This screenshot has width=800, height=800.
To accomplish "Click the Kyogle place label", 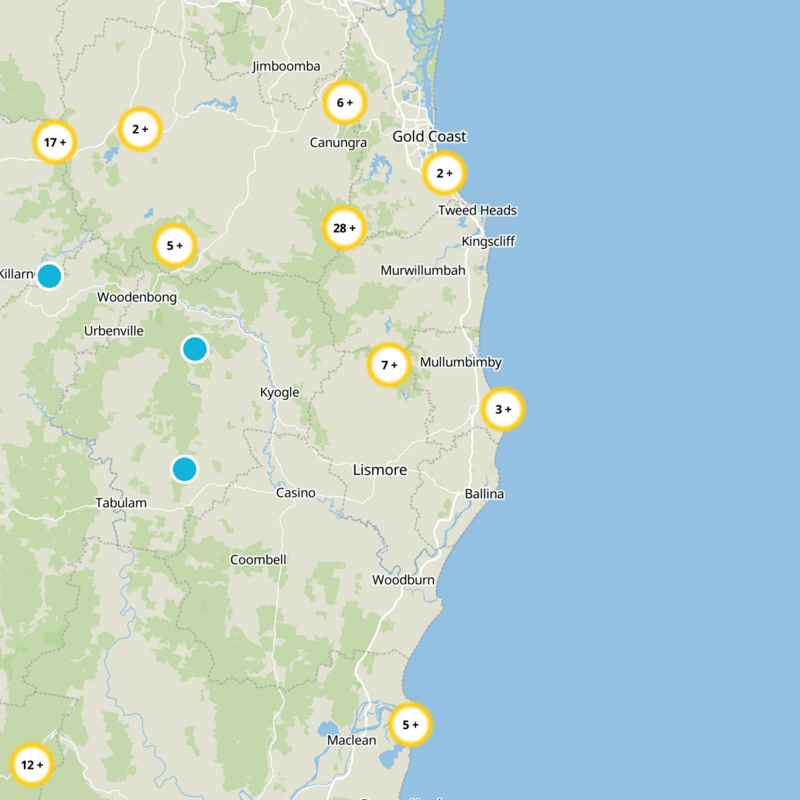I will (x=281, y=393).
